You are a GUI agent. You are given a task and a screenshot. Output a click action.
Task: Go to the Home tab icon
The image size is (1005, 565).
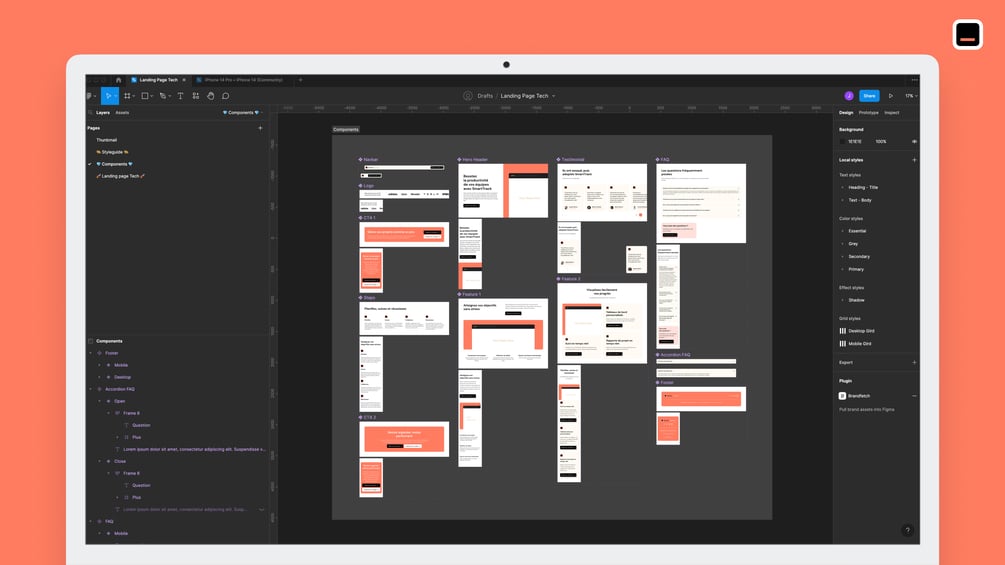tap(119, 80)
